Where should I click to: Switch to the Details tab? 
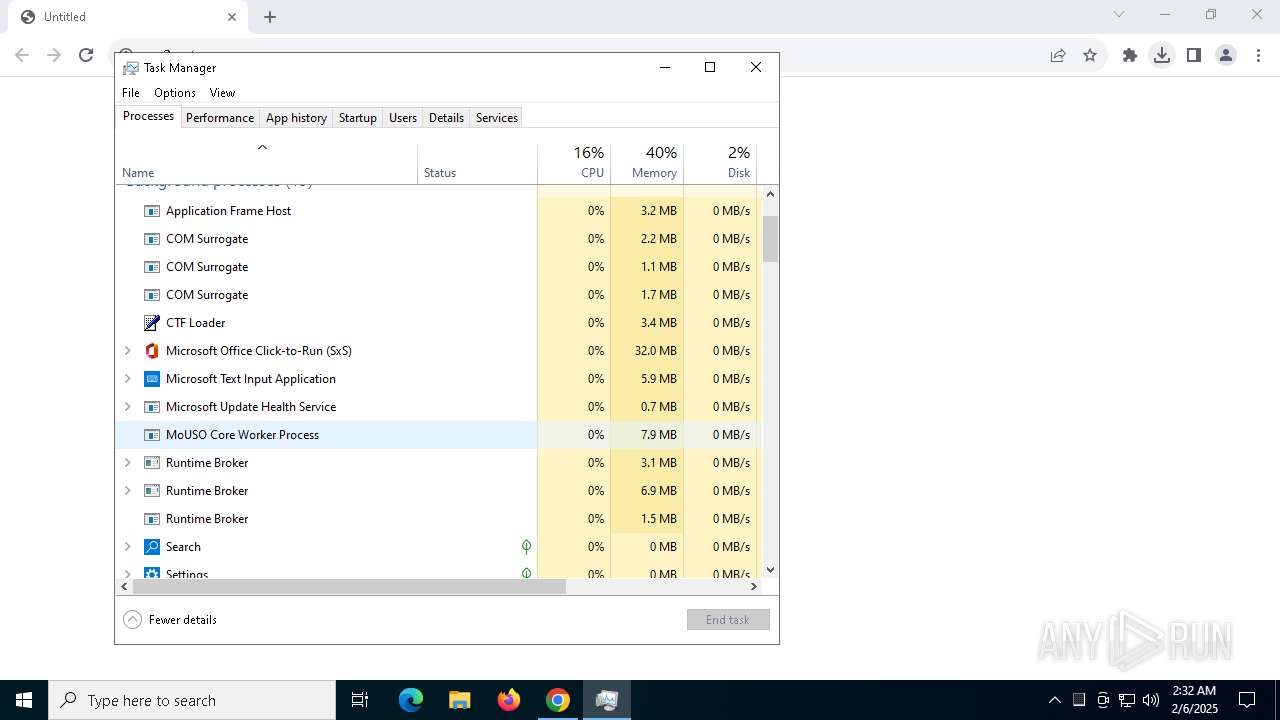[x=446, y=118]
